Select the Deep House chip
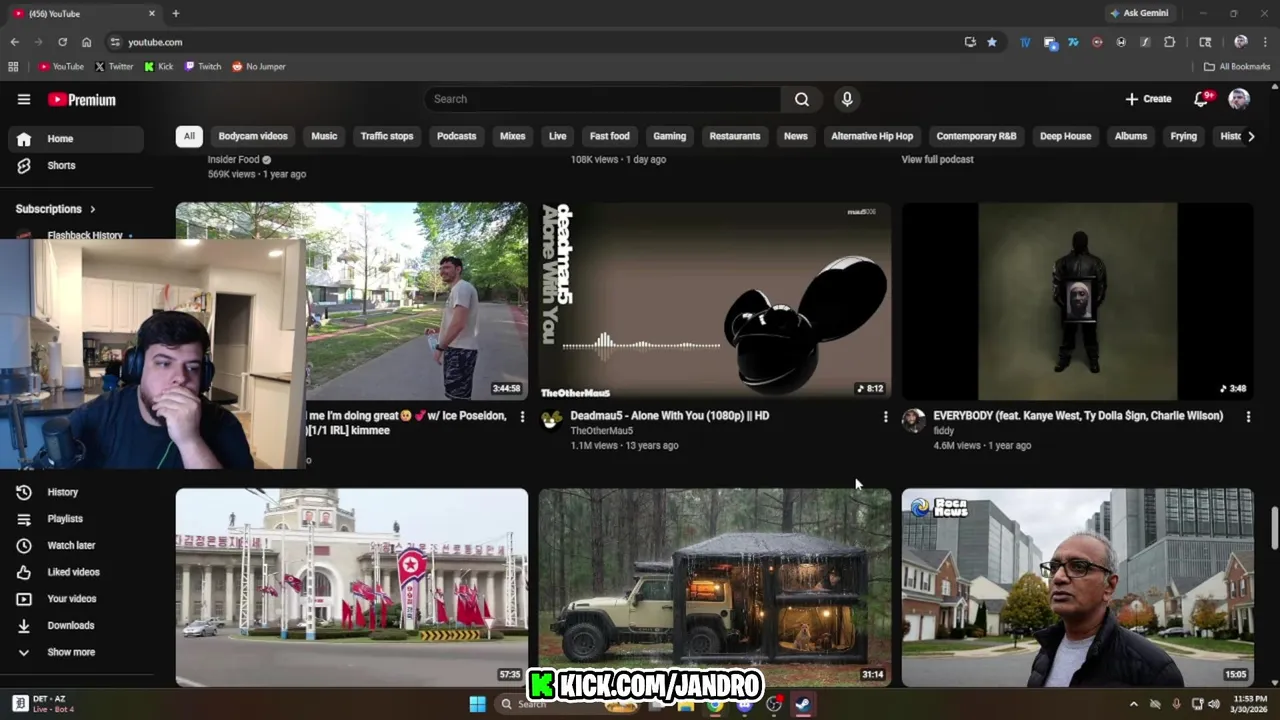 pyautogui.click(x=1065, y=136)
